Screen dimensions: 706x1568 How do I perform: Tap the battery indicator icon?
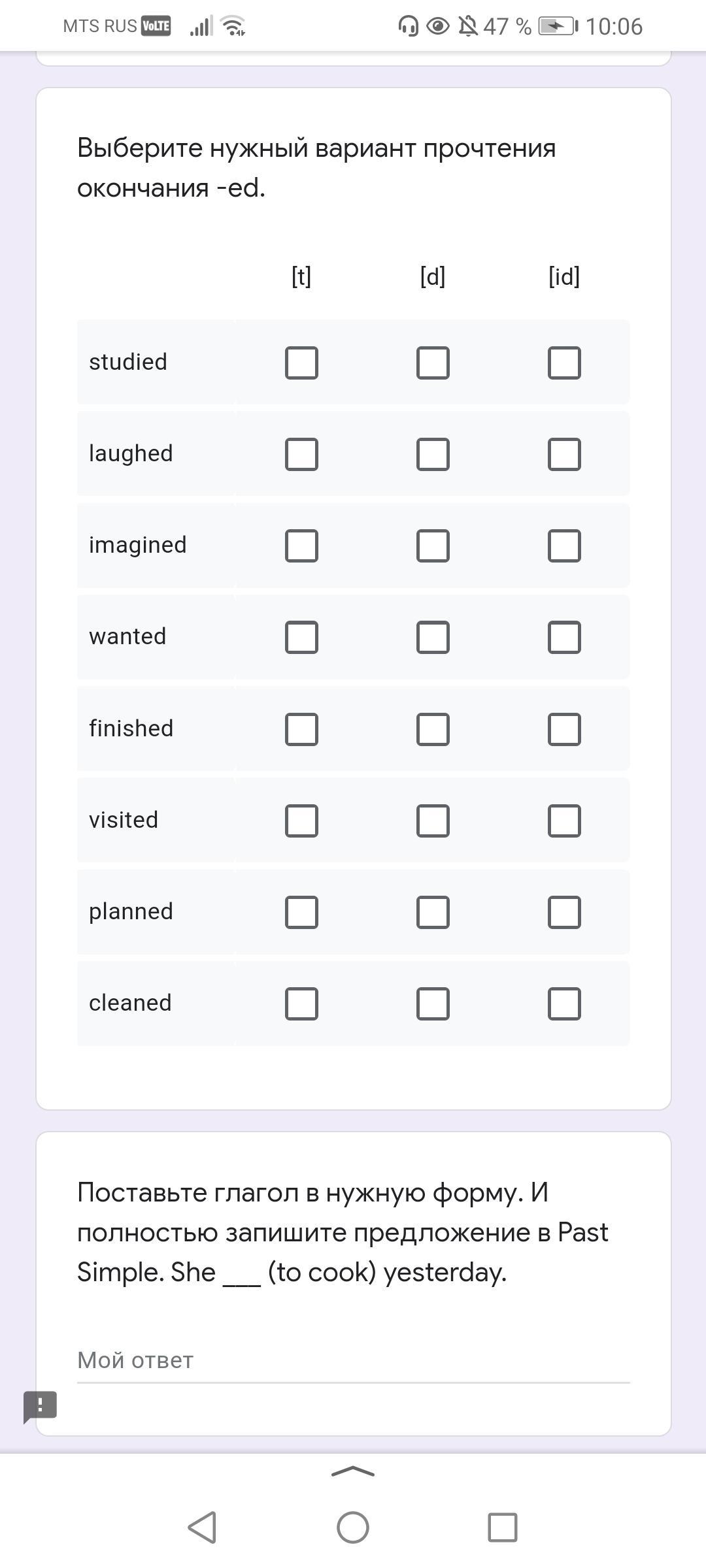click(558, 26)
